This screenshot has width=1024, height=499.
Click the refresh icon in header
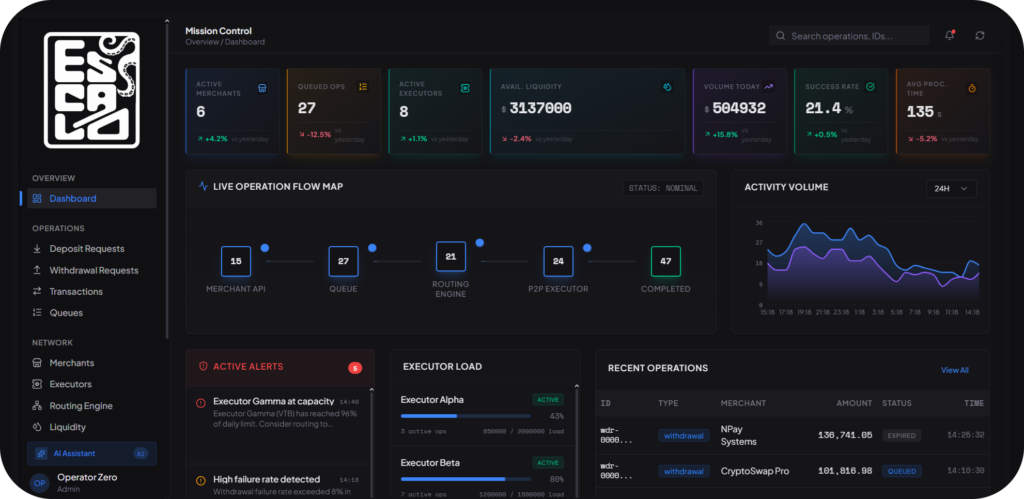[x=980, y=35]
